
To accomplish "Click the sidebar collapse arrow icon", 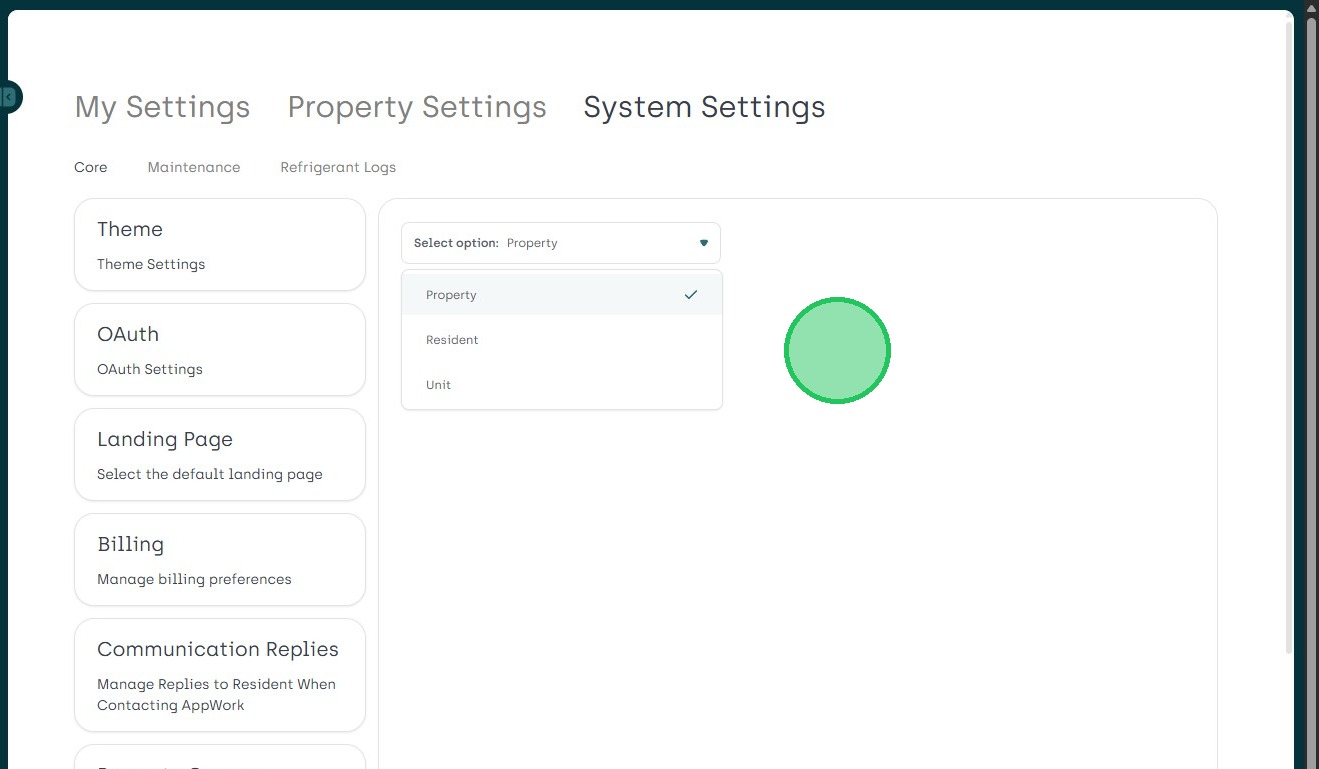I will click(8, 97).
